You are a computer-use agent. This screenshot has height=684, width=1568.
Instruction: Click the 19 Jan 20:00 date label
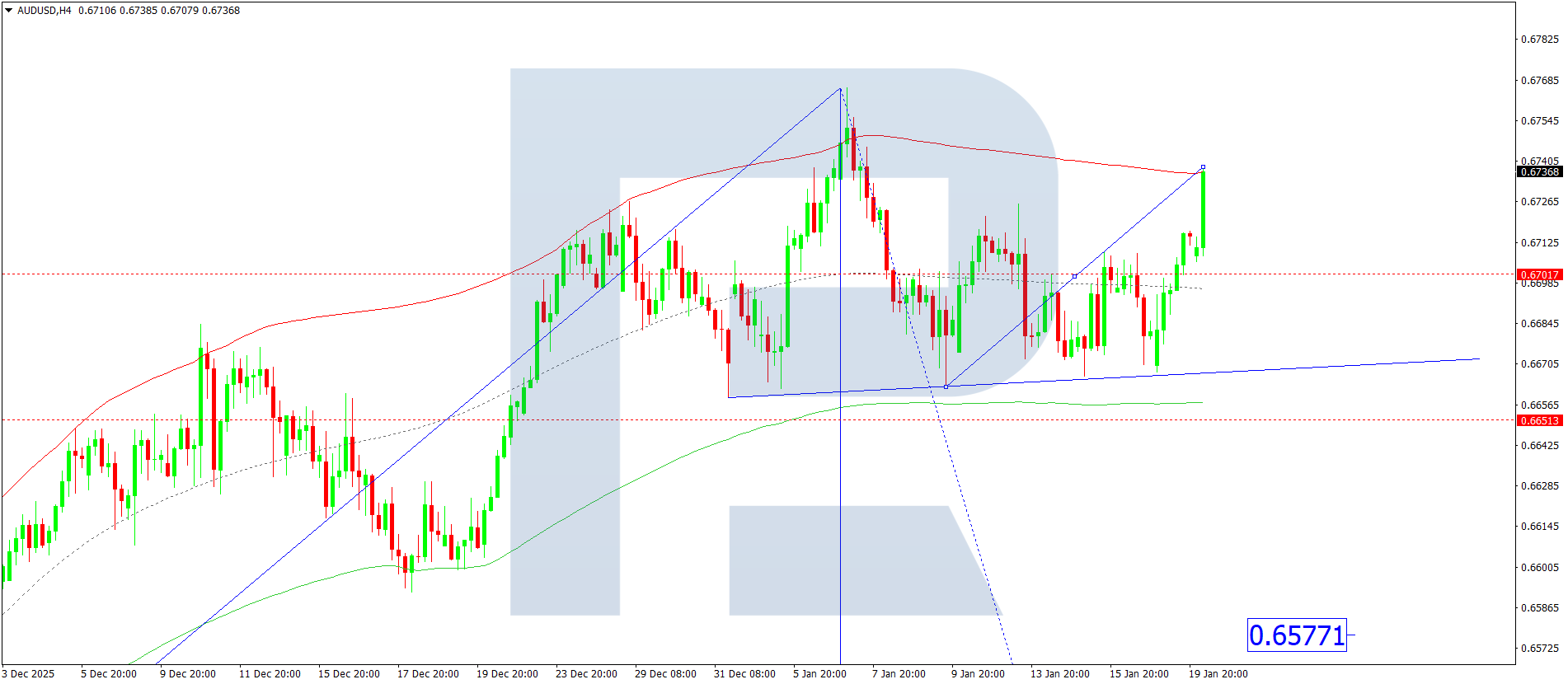click(x=1218, y=674)
